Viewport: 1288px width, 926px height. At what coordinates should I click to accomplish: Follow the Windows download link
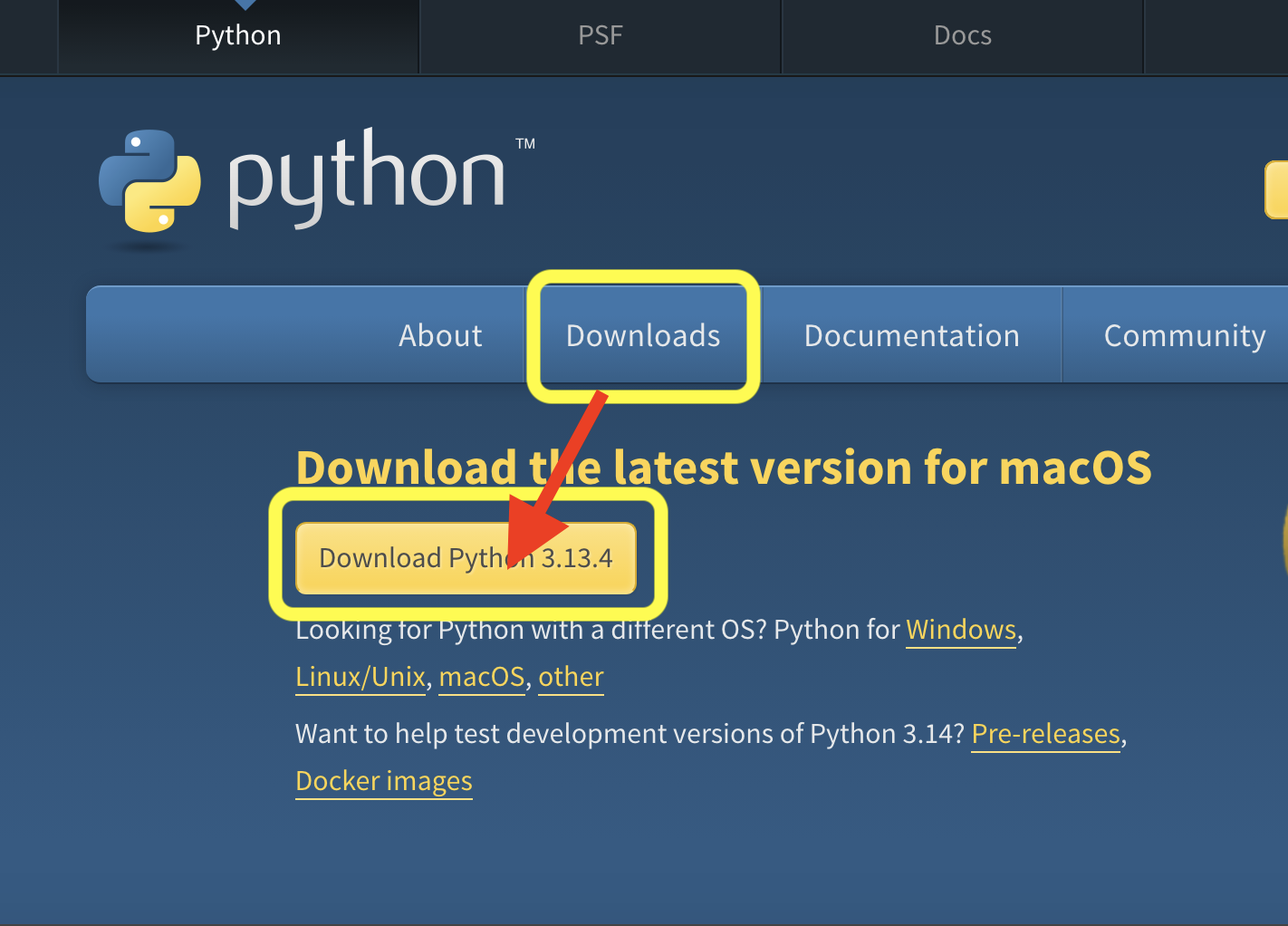(961, 630)
